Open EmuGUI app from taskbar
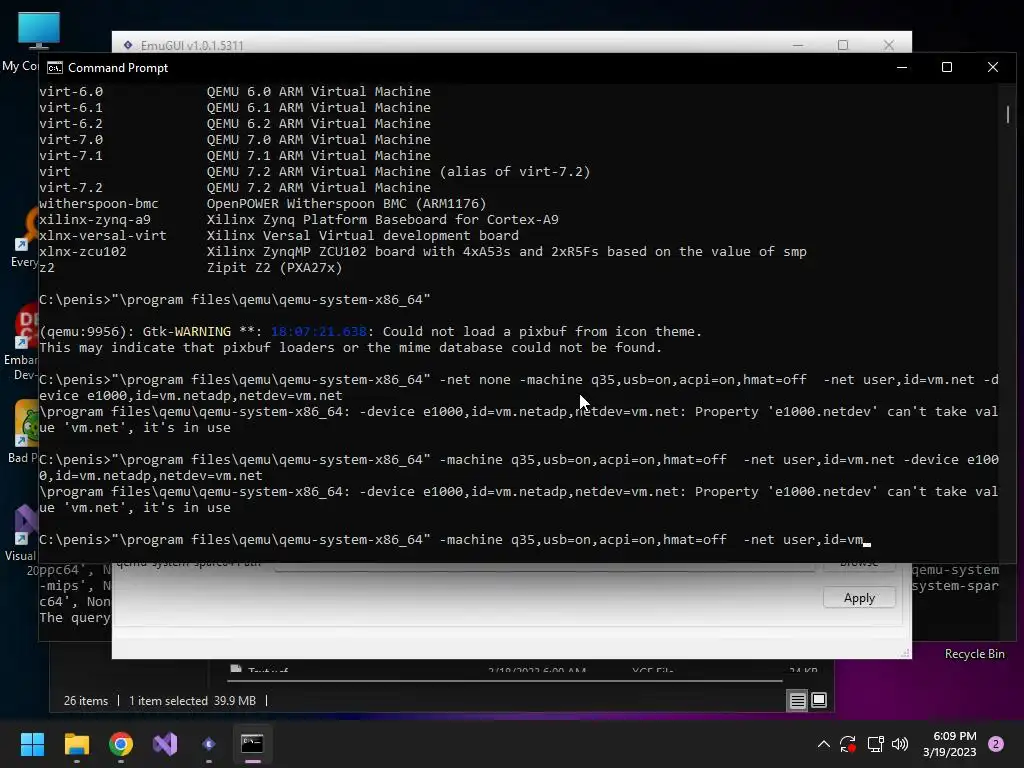Viewport: 1024px width, 768px height. (x=209, y=744)
